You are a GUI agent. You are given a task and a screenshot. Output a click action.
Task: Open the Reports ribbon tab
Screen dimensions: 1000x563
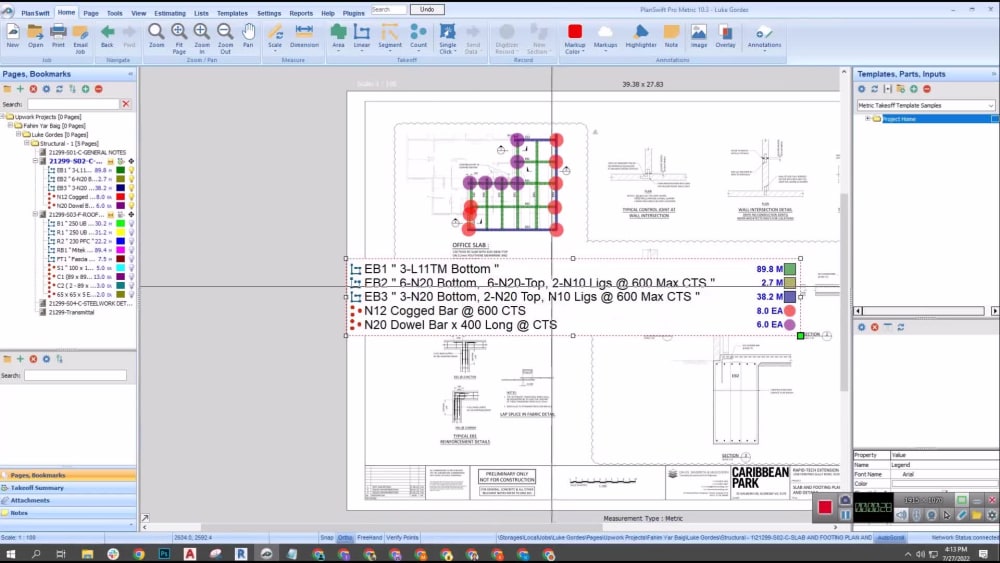click(x=301, y=13)
